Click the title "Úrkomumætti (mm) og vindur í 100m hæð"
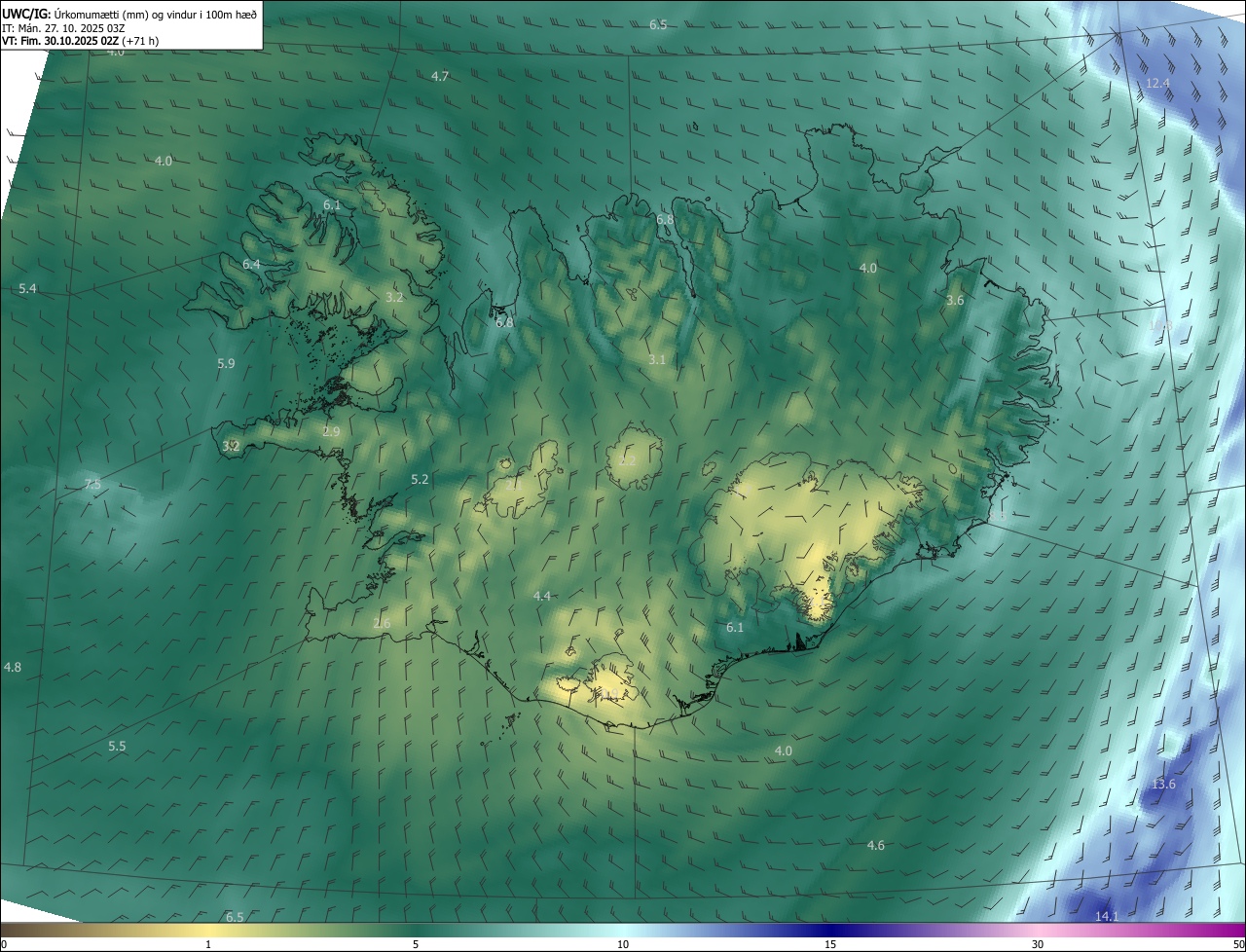 tap(154, 14)
